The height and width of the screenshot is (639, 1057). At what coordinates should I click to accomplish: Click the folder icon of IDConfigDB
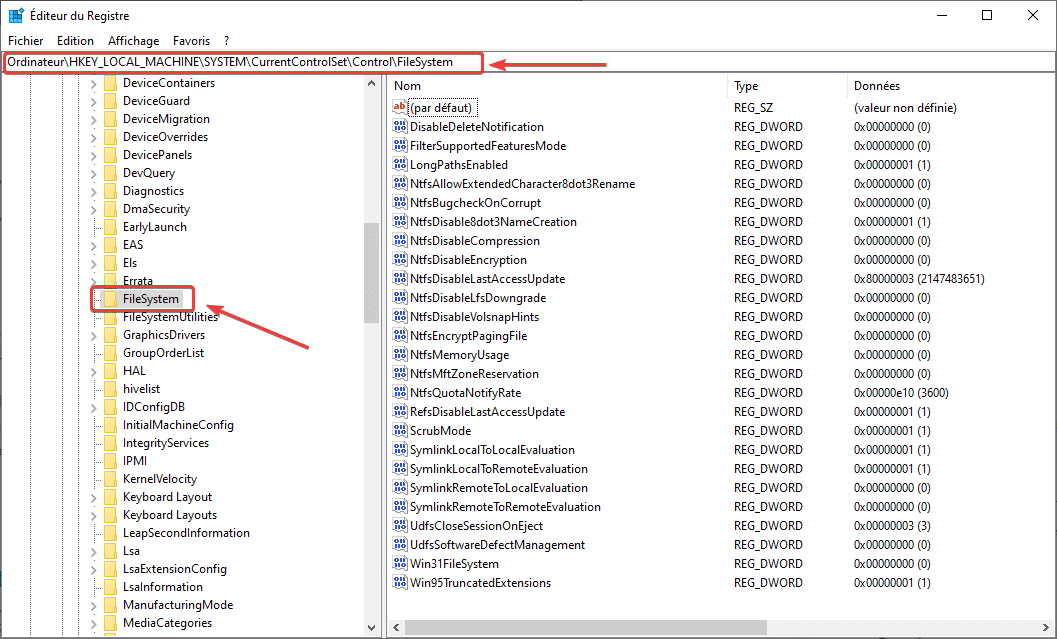(x=111, y=407)
